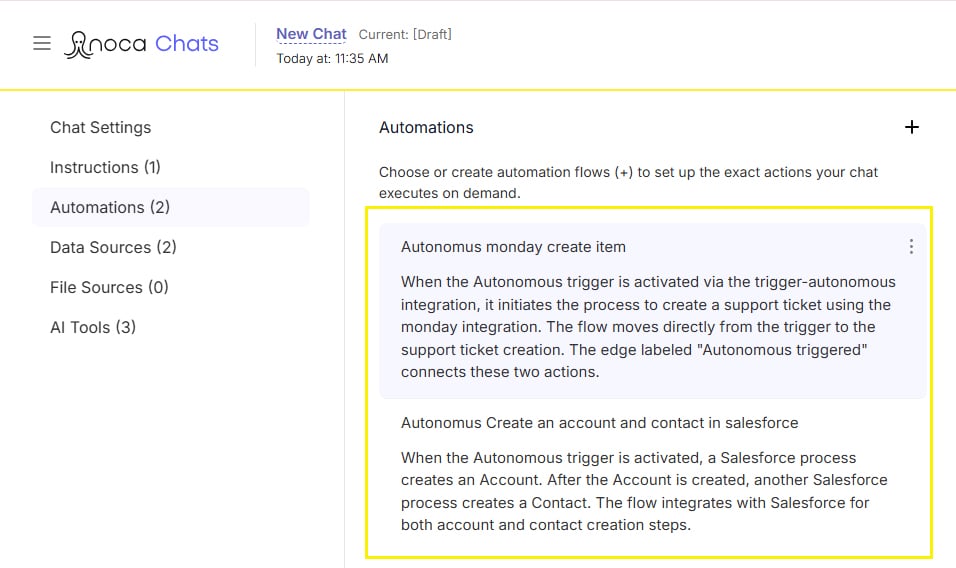Click the Automations section heading
The height and width of the screenshot is (568, 956).
coord(426,127)
